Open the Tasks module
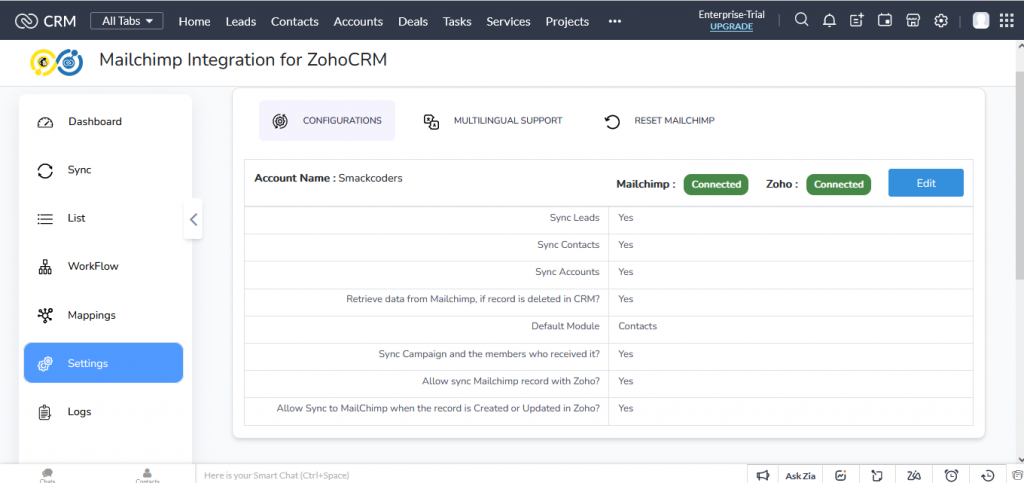The width and height of the screenshot is (1024, 483). 457,22
